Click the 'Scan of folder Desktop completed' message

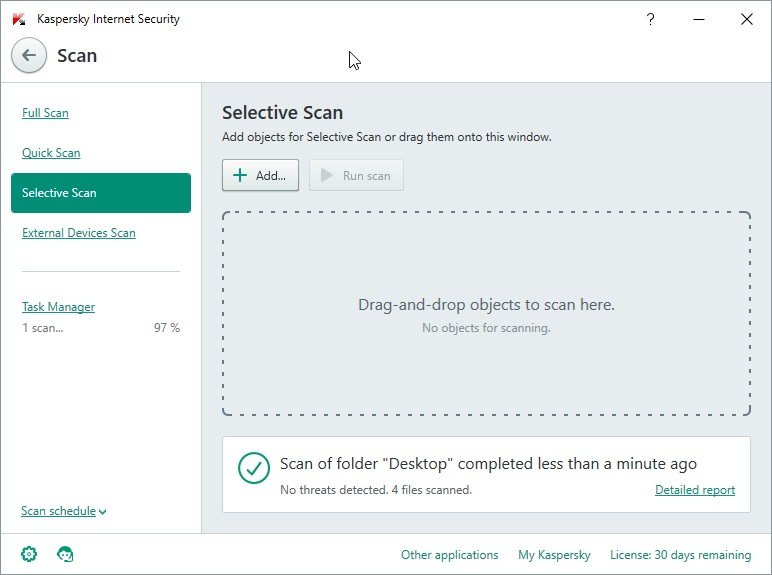[x=488, y=464]
